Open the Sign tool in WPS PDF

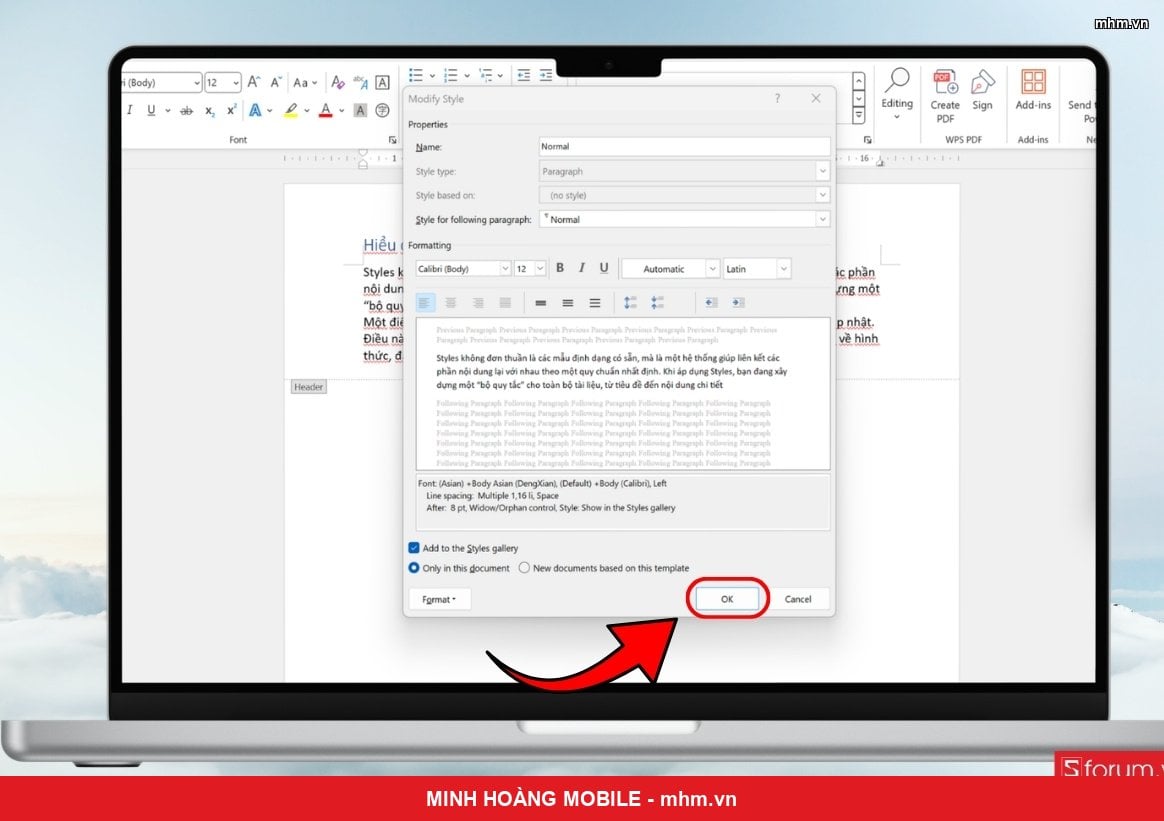(x=982, y=91)
